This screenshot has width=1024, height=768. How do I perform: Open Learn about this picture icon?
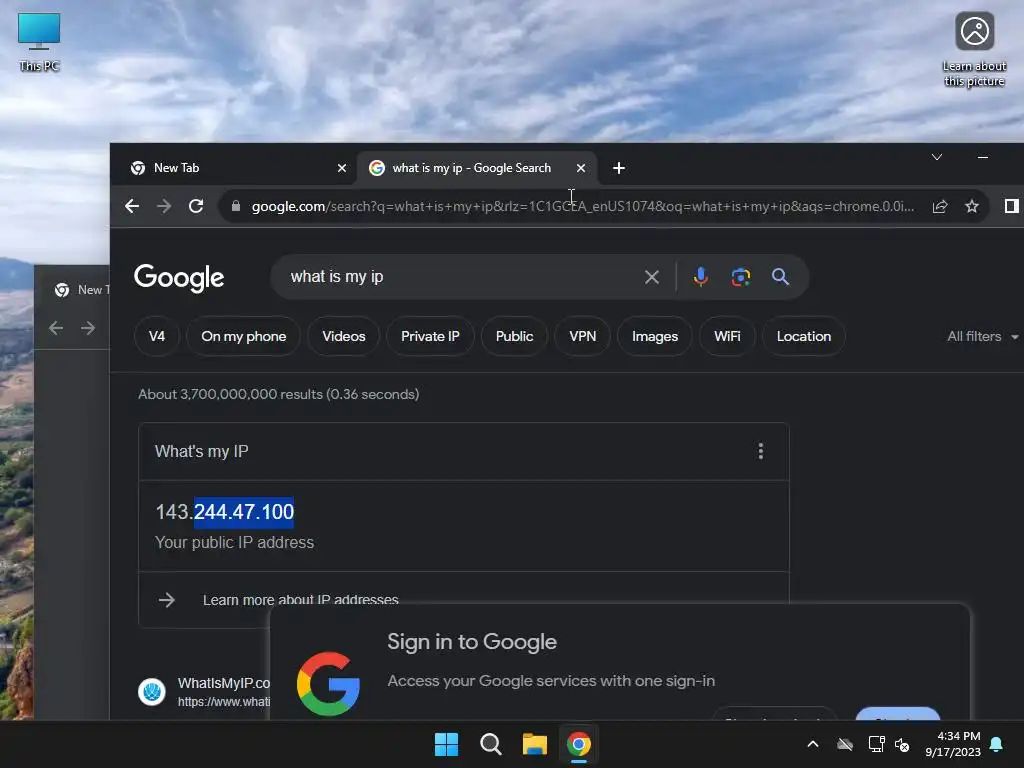974,50
